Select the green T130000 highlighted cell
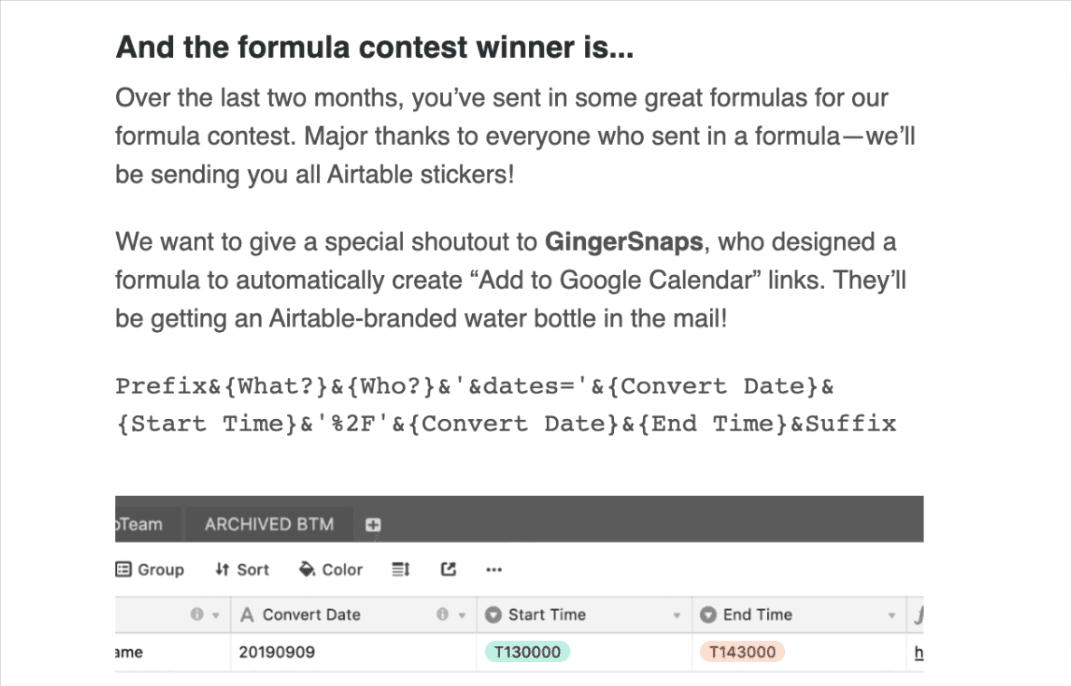 (x=526, y=652)
